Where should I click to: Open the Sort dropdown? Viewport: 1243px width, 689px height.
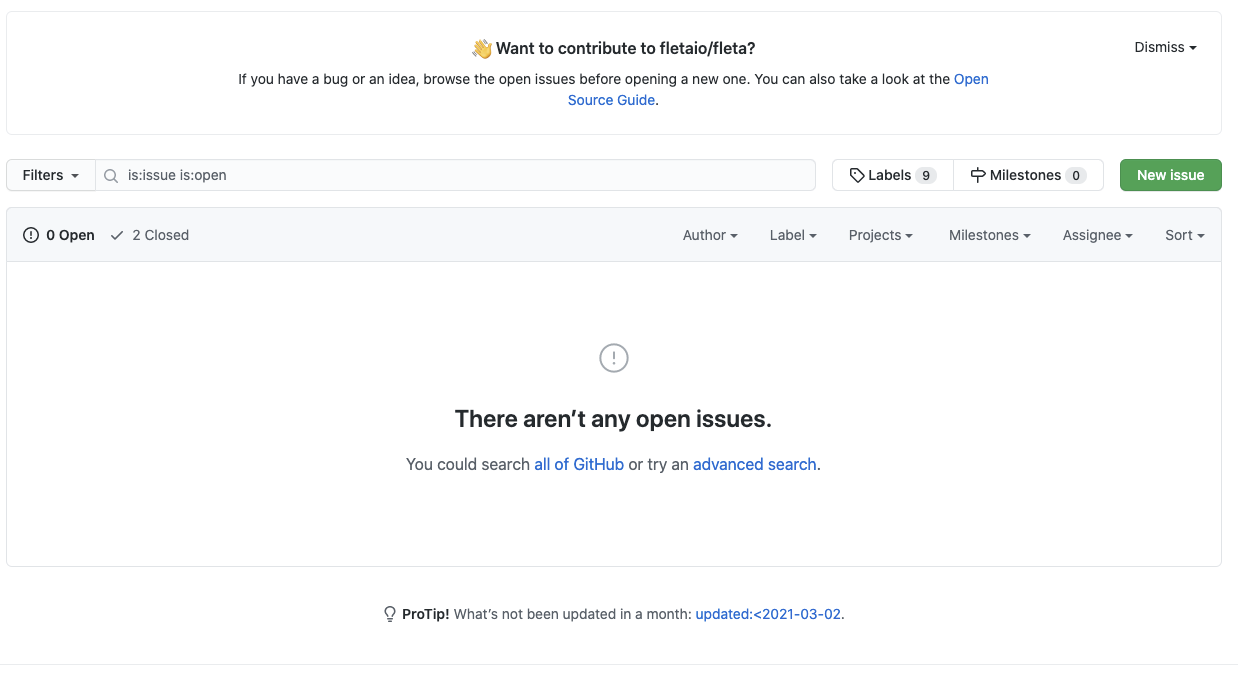coord(1185,235)
